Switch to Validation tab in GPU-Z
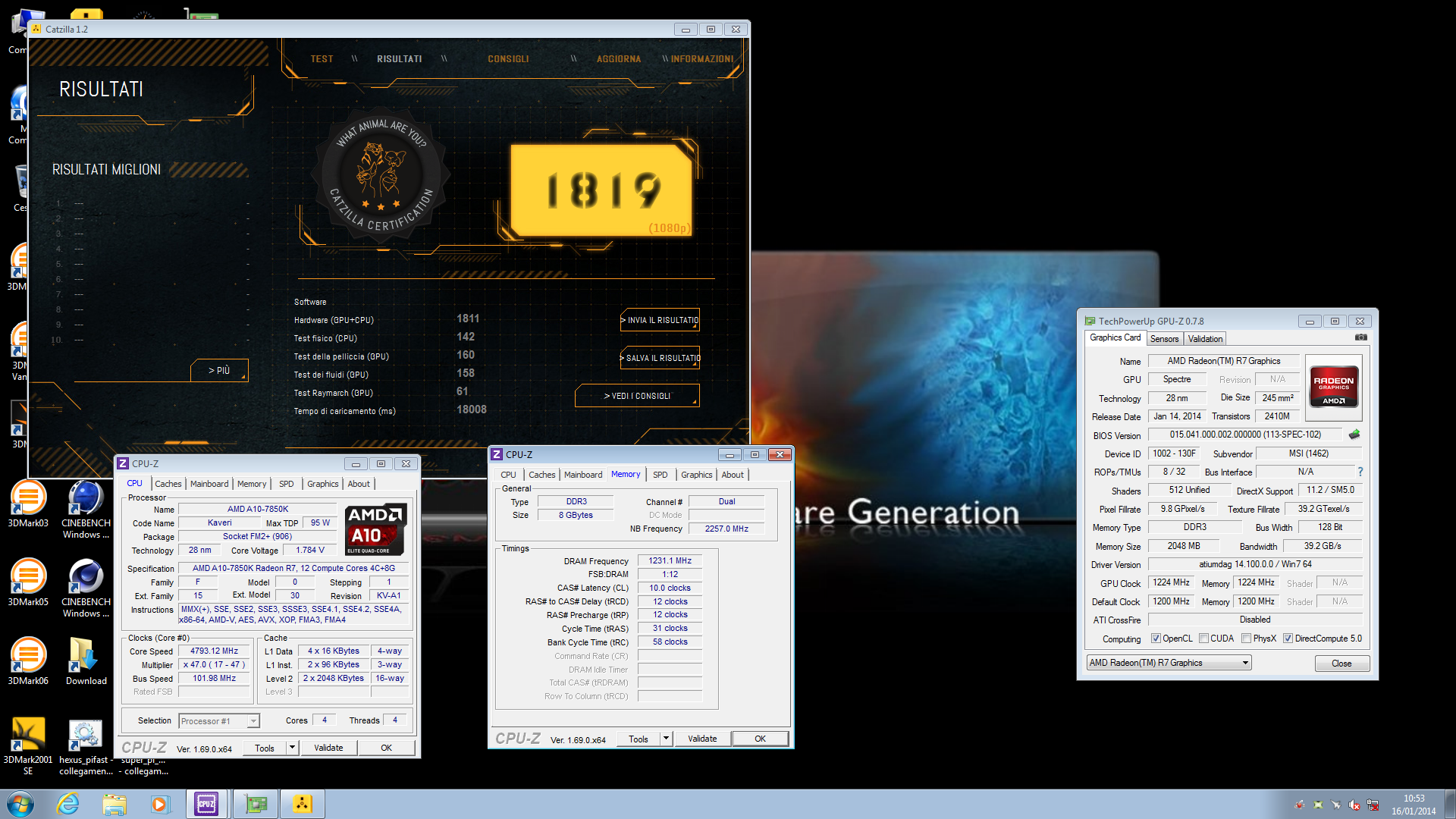The image size is (1456, 819). (x=1205, y=339)
